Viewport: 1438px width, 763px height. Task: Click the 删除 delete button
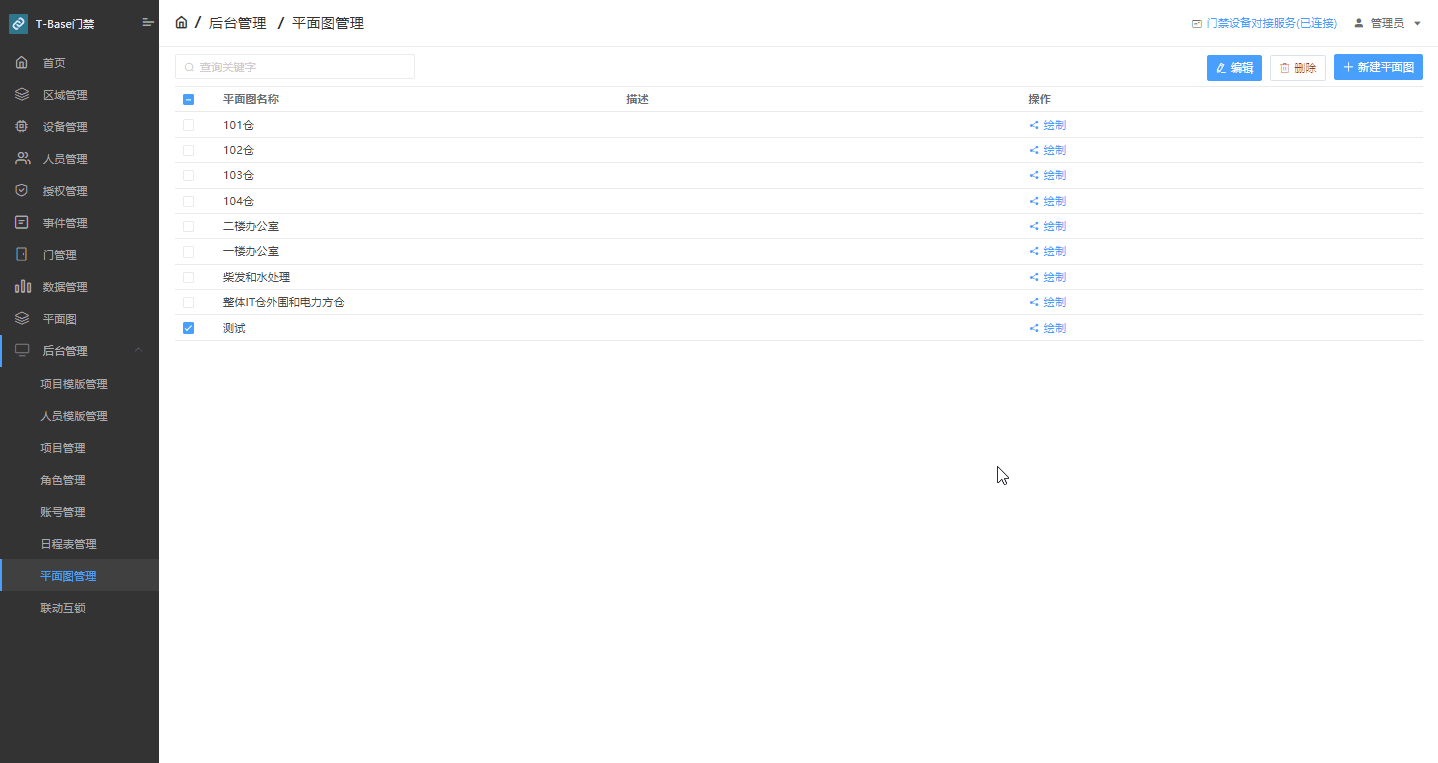pos(1298,68)
